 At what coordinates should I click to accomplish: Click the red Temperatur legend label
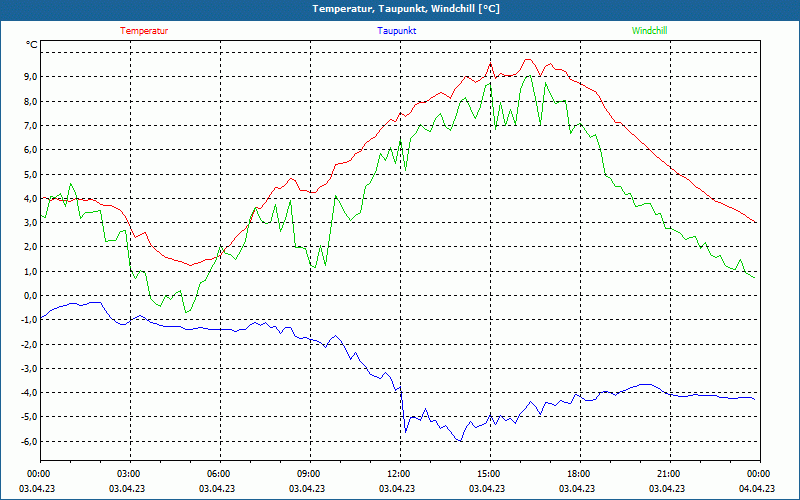tap(144, 31)
